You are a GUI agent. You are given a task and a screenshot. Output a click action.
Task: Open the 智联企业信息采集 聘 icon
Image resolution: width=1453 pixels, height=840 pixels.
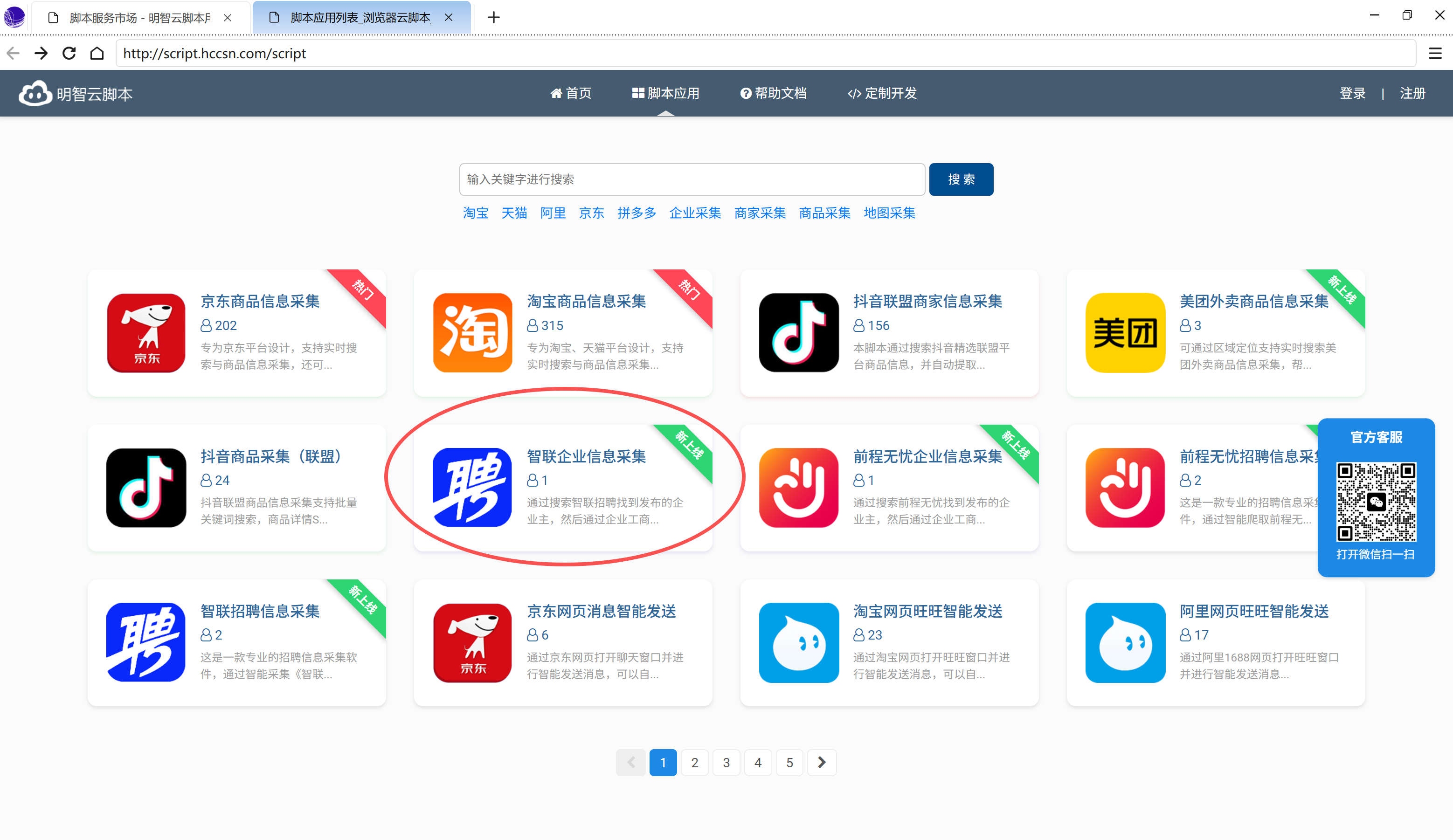472,488
